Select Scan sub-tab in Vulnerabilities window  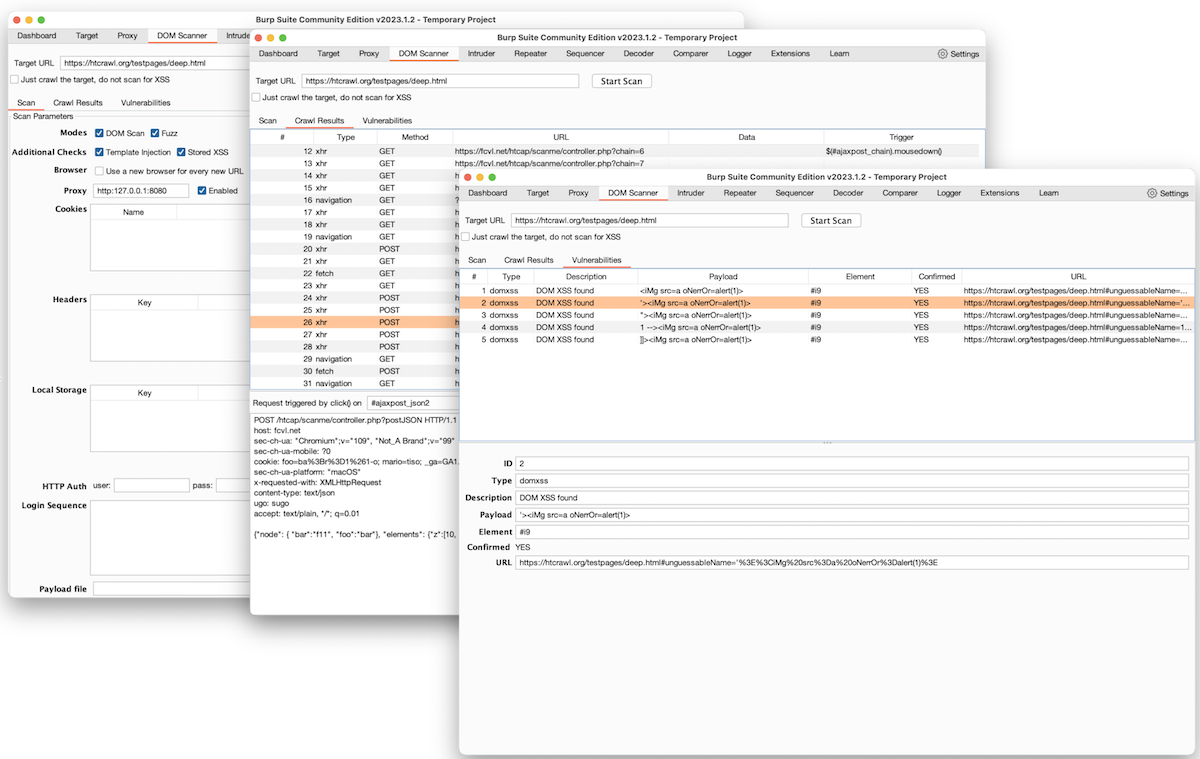tap(478, 260)
